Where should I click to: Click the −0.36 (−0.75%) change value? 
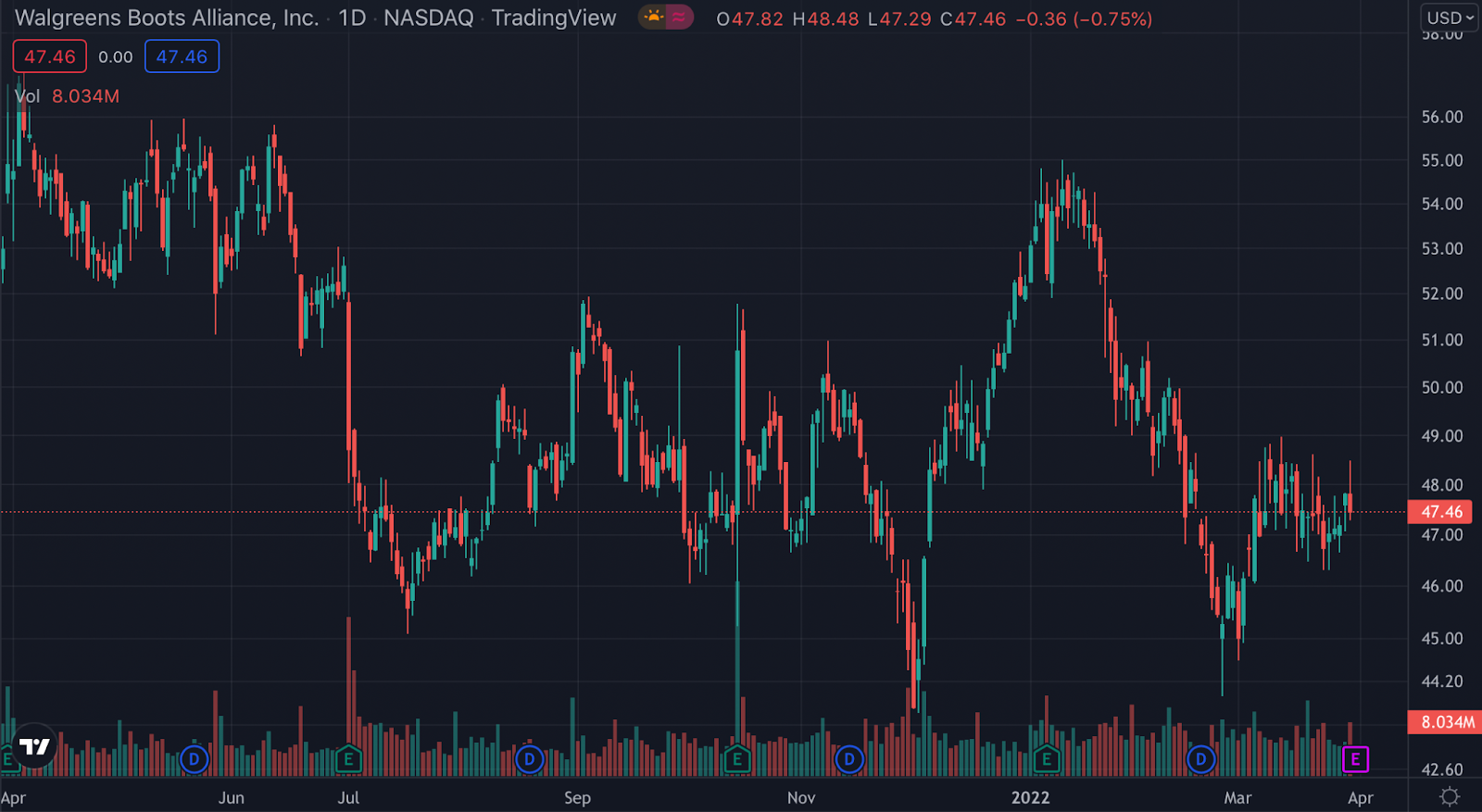1084,19
